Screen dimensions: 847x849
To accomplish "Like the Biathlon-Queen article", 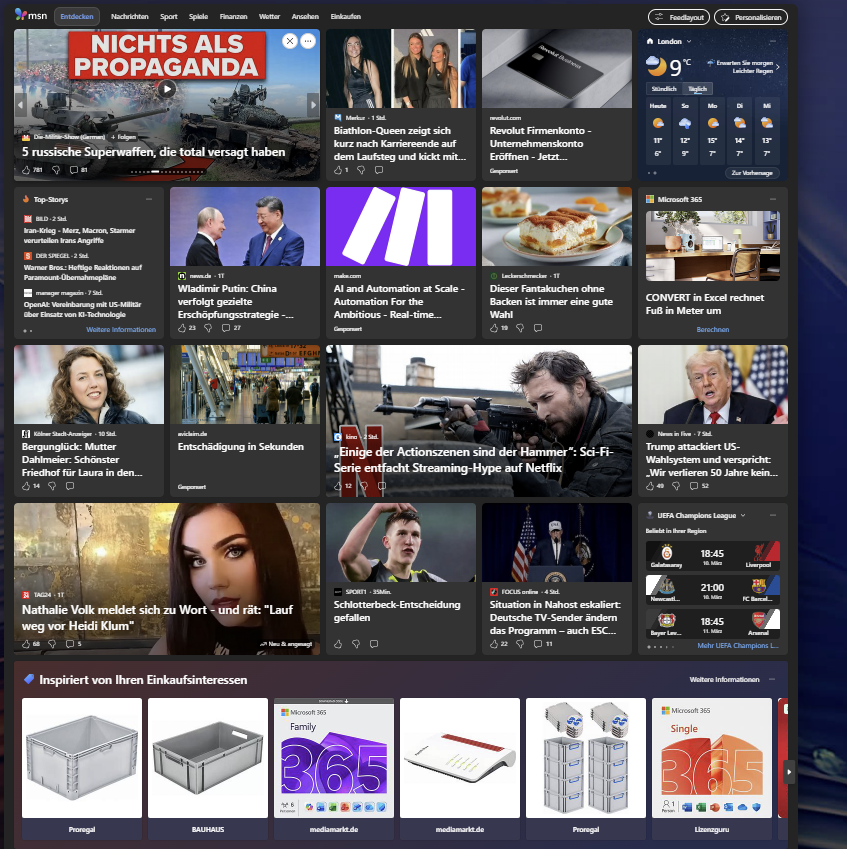I will point(338,169).
